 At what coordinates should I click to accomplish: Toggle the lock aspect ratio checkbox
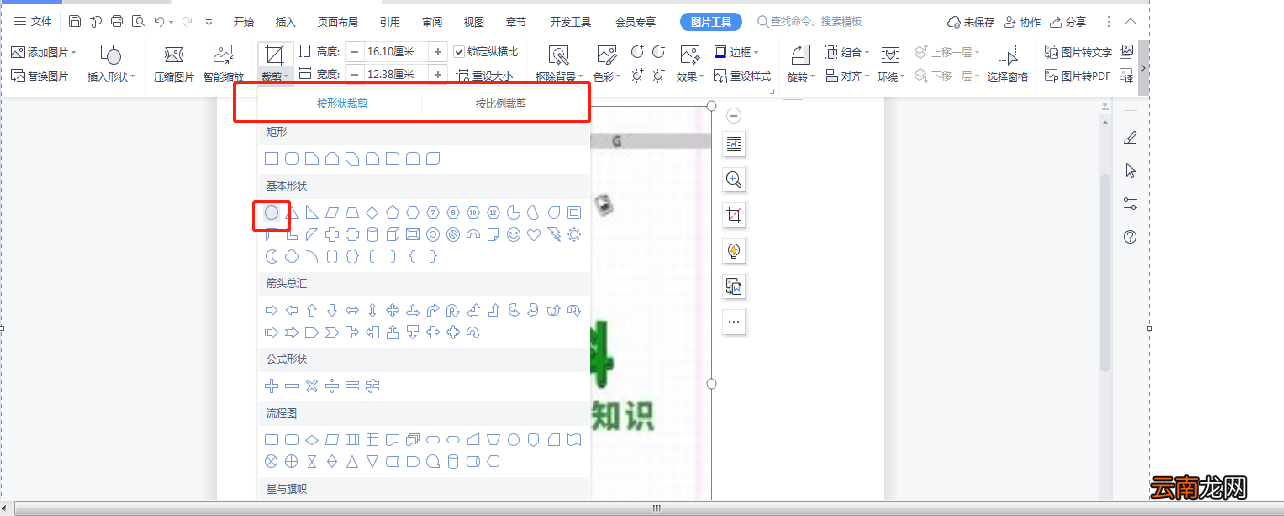click(x=459, y=51)
